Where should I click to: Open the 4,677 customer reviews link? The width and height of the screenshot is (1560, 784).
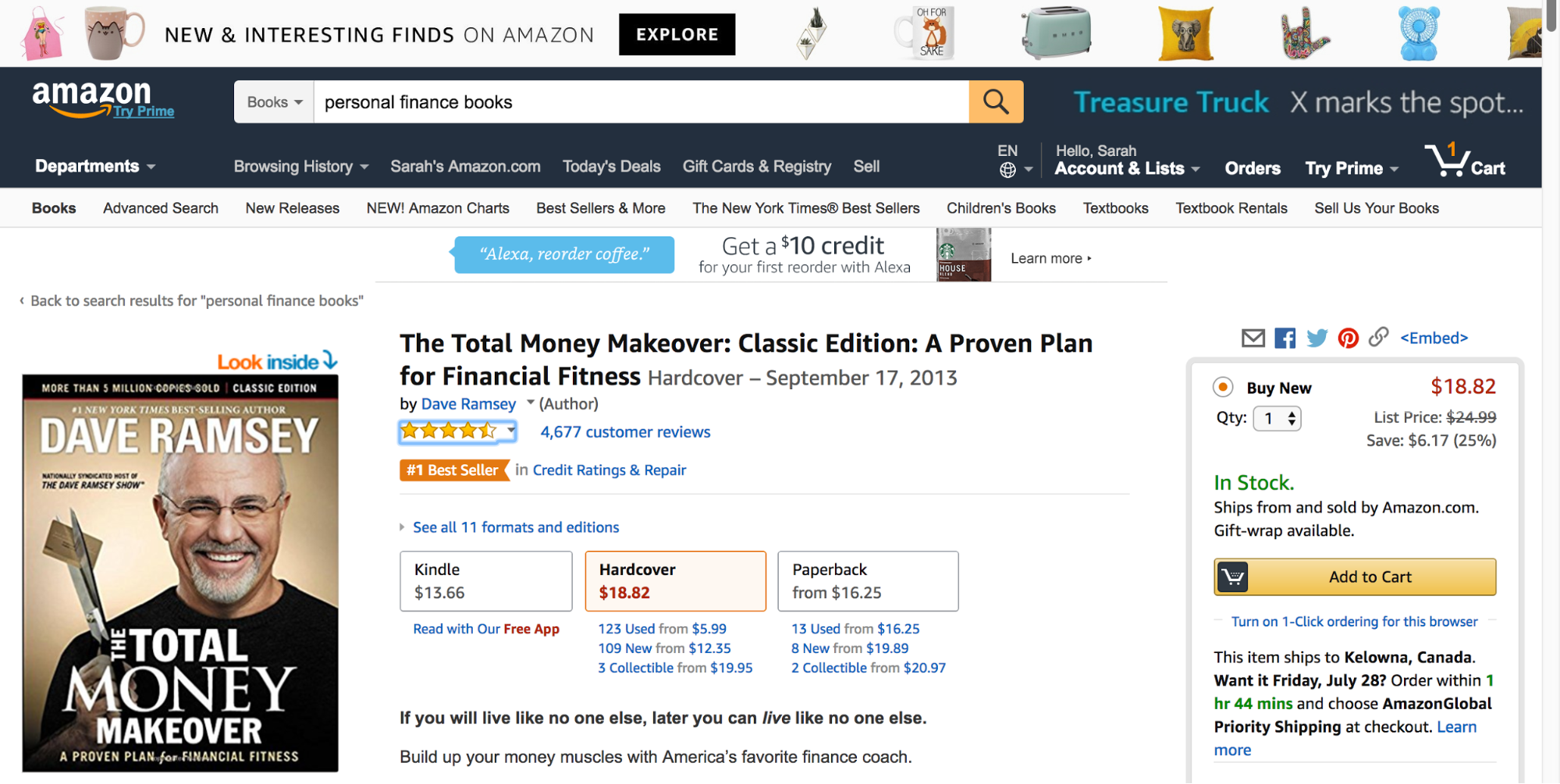[625, 432]
